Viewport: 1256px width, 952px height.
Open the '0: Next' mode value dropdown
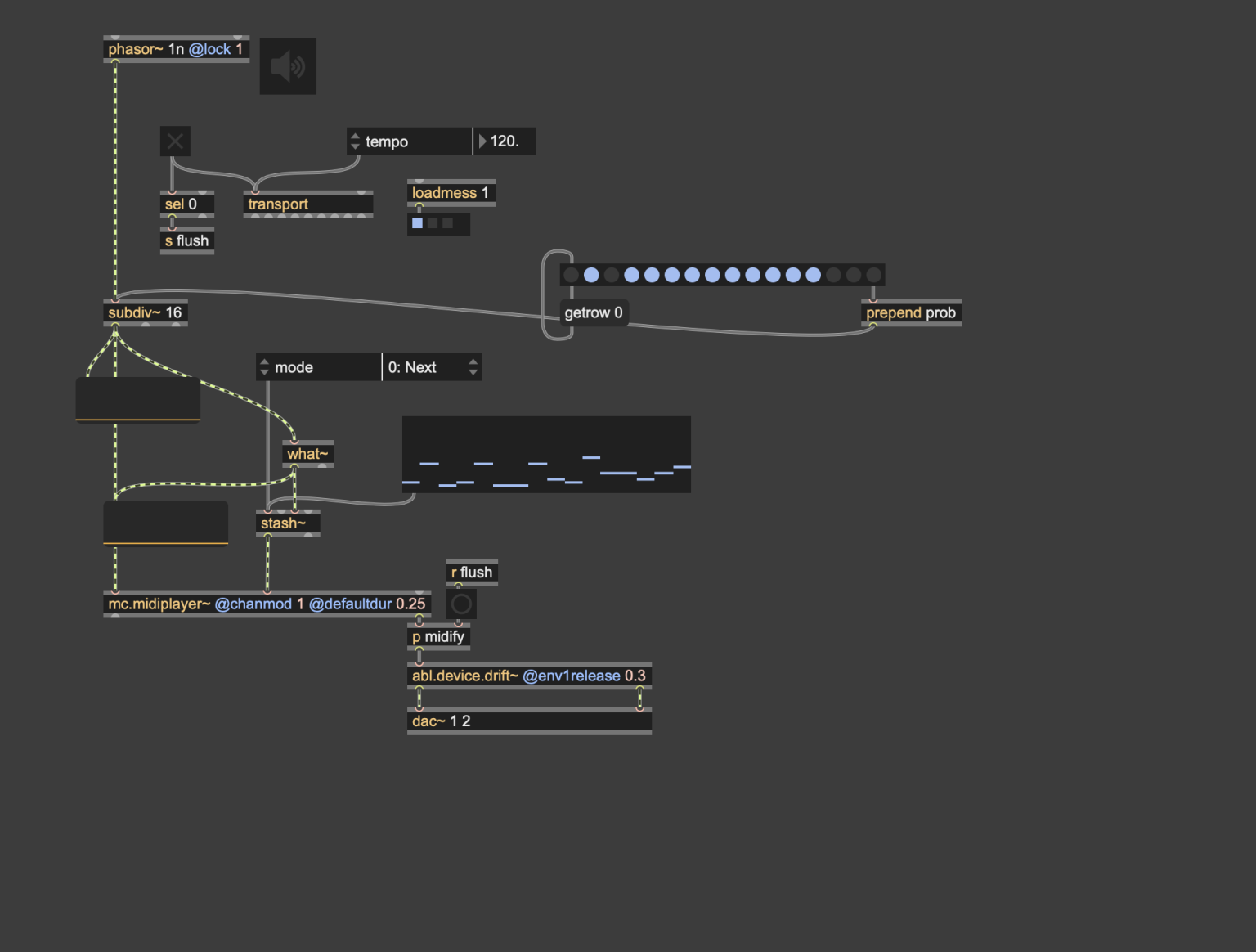tap(432, 367)
